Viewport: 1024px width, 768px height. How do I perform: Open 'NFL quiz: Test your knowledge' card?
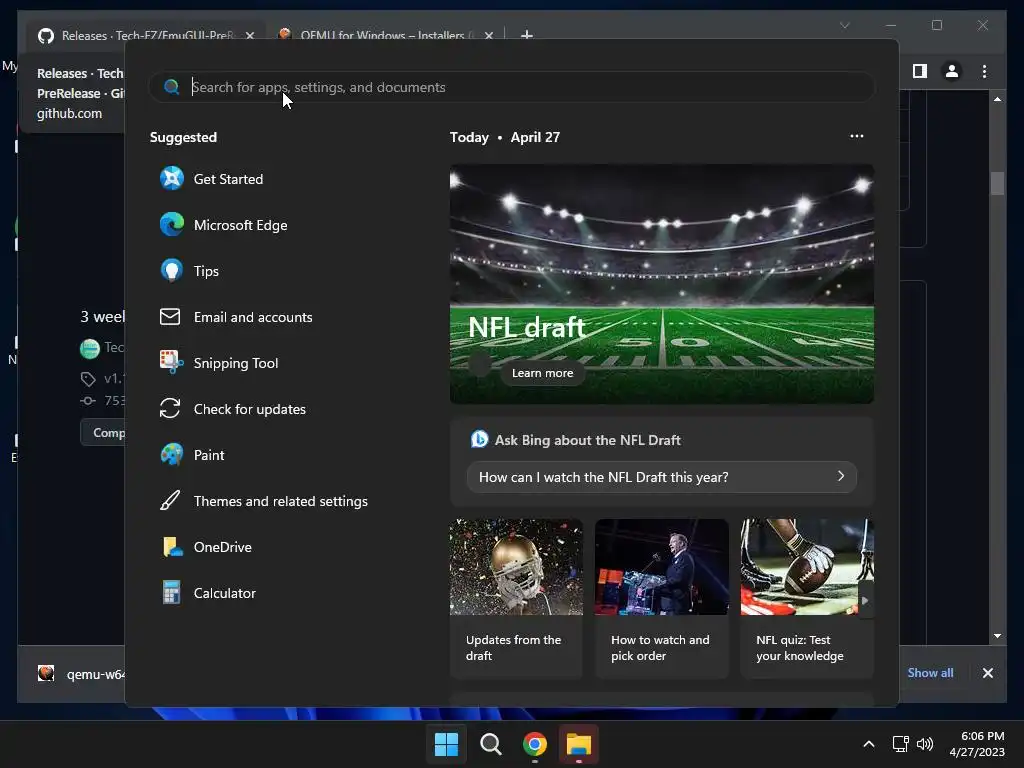[x=807, y=598]
